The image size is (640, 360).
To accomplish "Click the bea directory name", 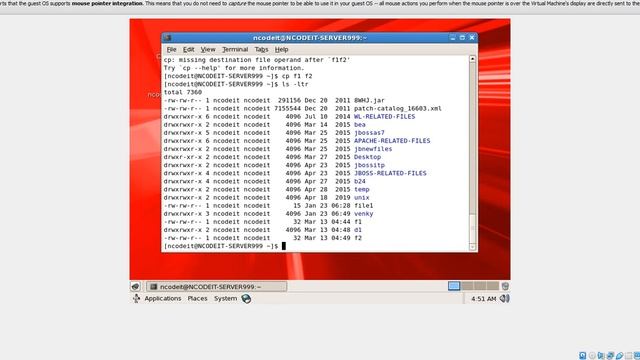I will [x=360, y=124].
